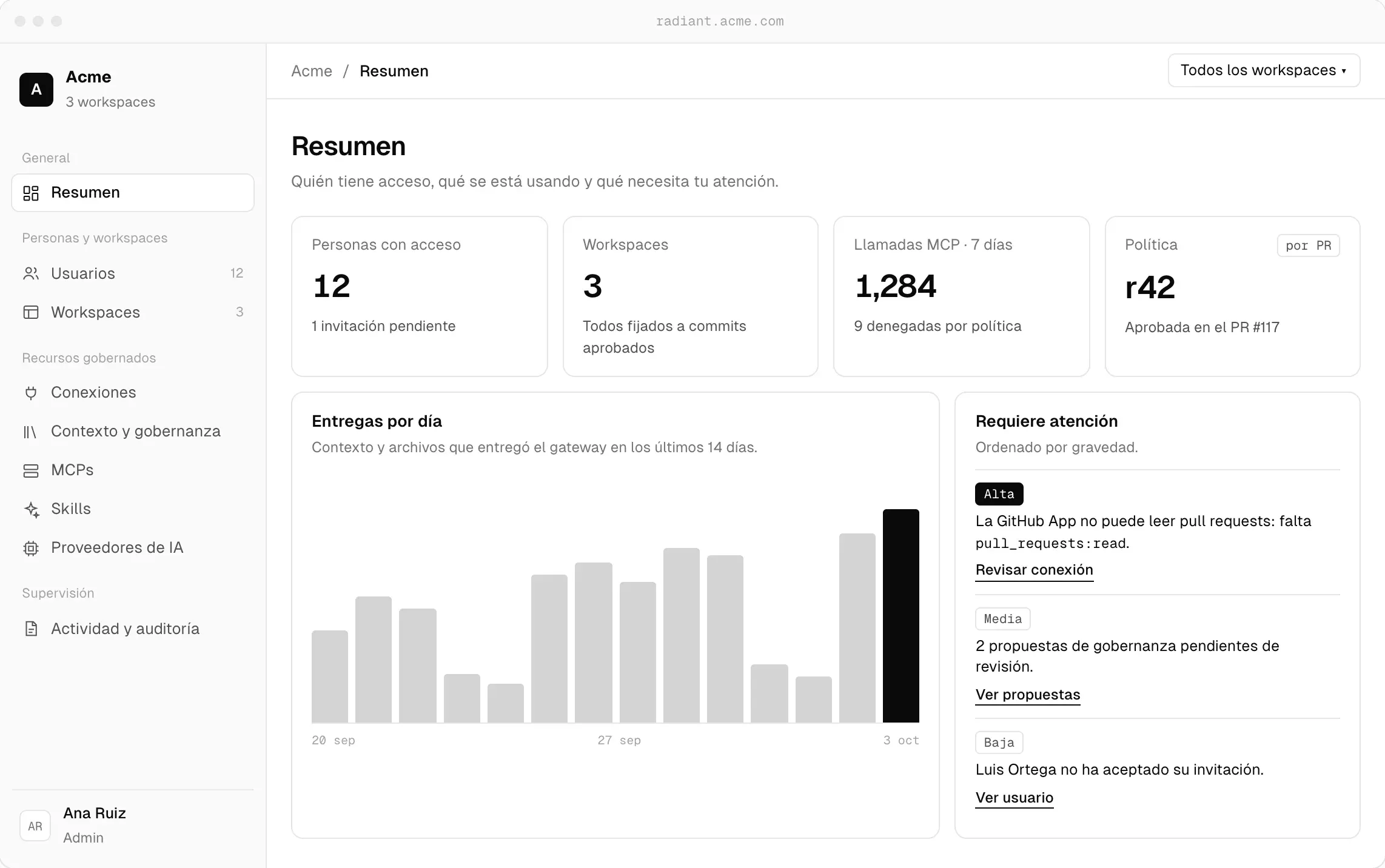1385x868 pixels.
Task: Click the 3 workspaces subtitle under Acme
Action: (x=110, y=102)
